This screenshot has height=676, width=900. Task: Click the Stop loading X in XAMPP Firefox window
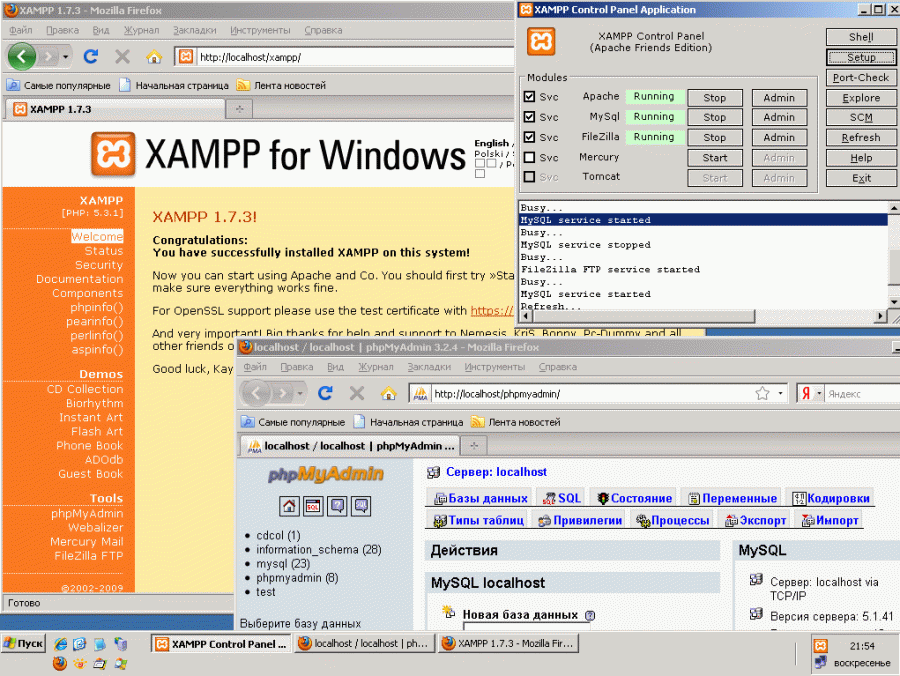point(122,56)
